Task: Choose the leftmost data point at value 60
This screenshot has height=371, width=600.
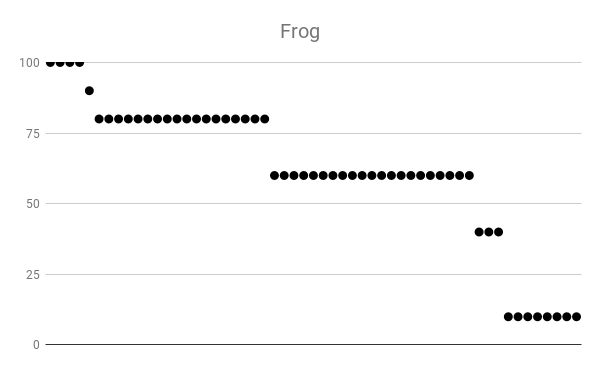Action: pos(274,176)
